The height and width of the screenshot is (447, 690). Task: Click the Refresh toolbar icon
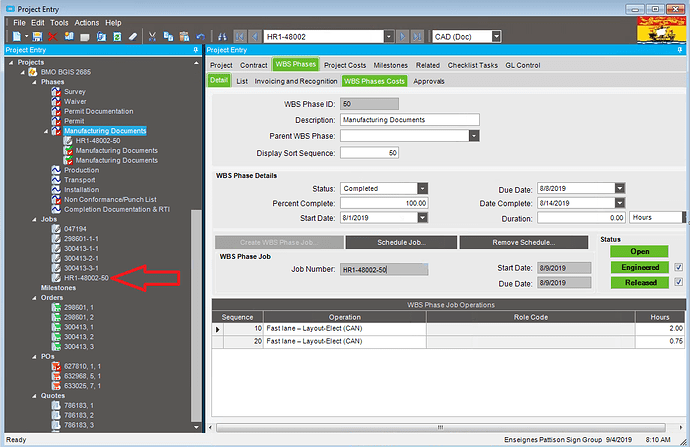point(117,37)
